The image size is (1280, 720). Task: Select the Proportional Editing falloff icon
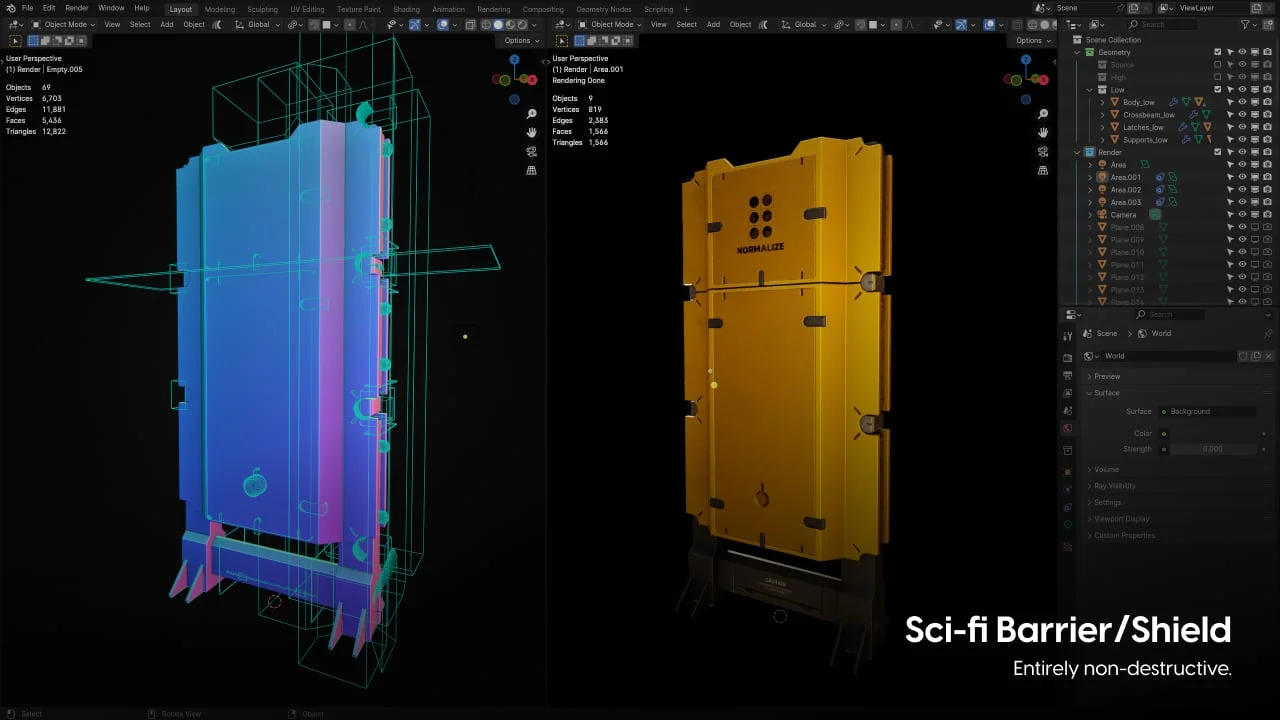pos(365,24)
